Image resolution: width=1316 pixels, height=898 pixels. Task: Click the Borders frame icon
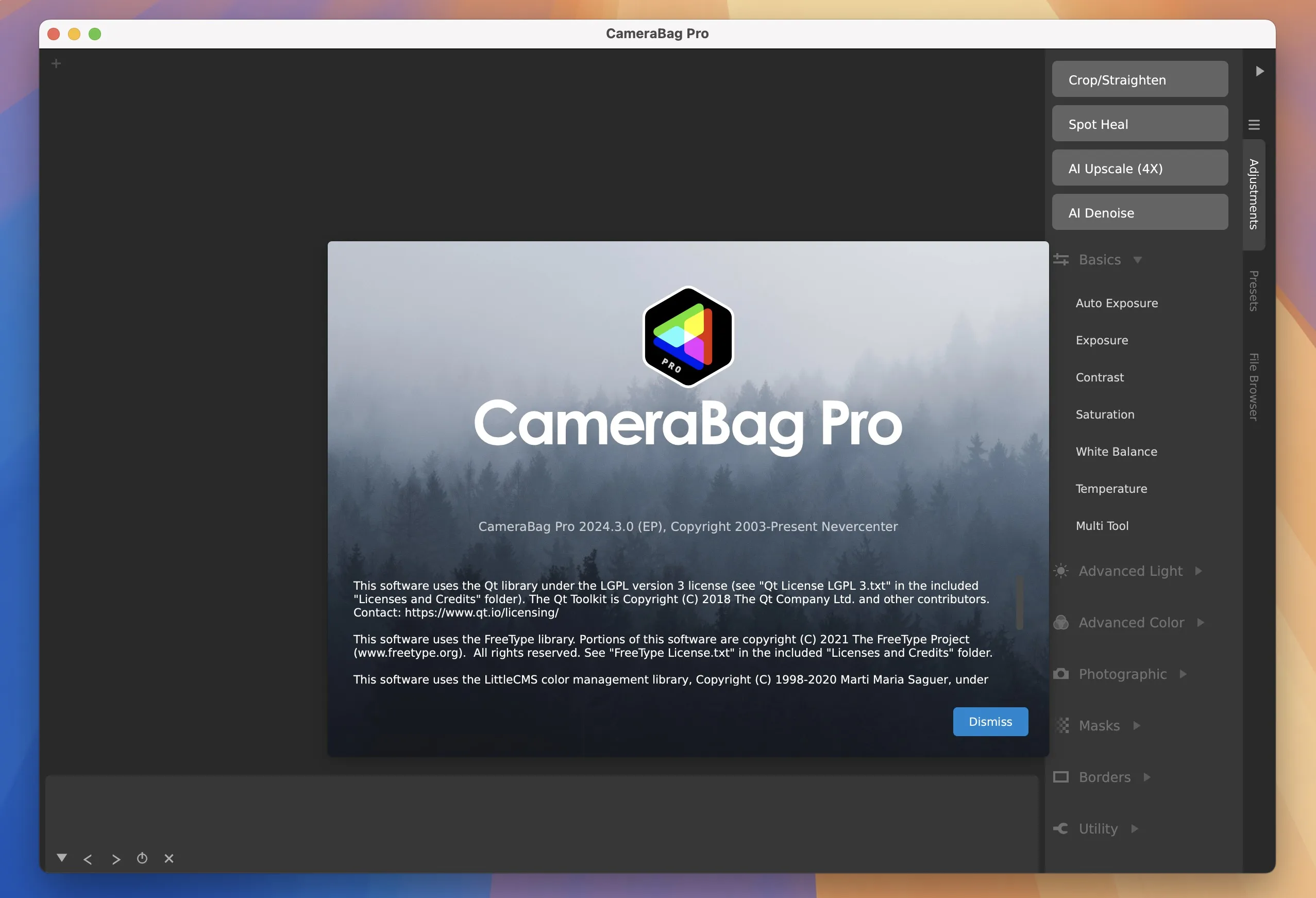tap(1060, 777)
